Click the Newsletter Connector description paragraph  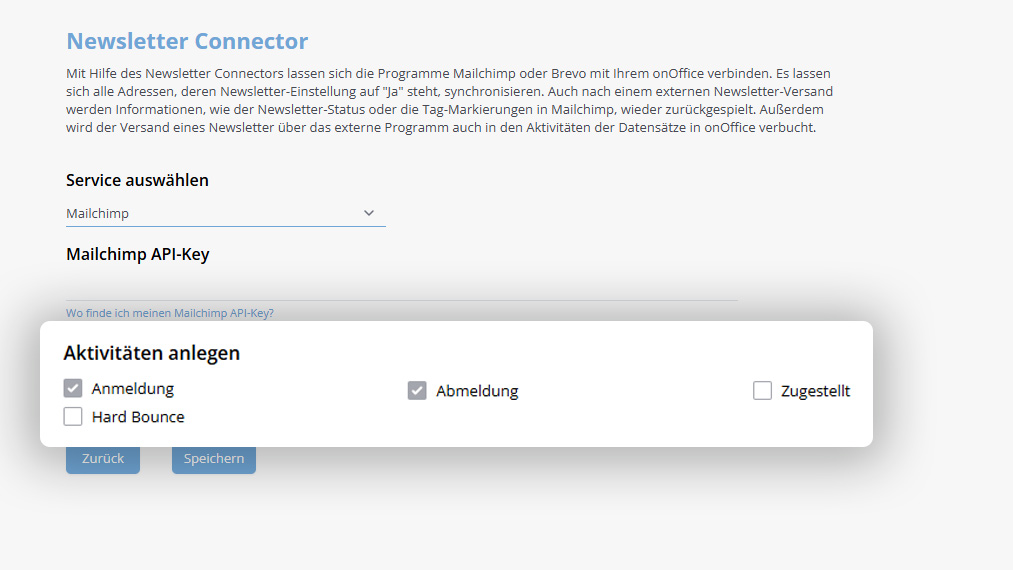coord(448,101)
